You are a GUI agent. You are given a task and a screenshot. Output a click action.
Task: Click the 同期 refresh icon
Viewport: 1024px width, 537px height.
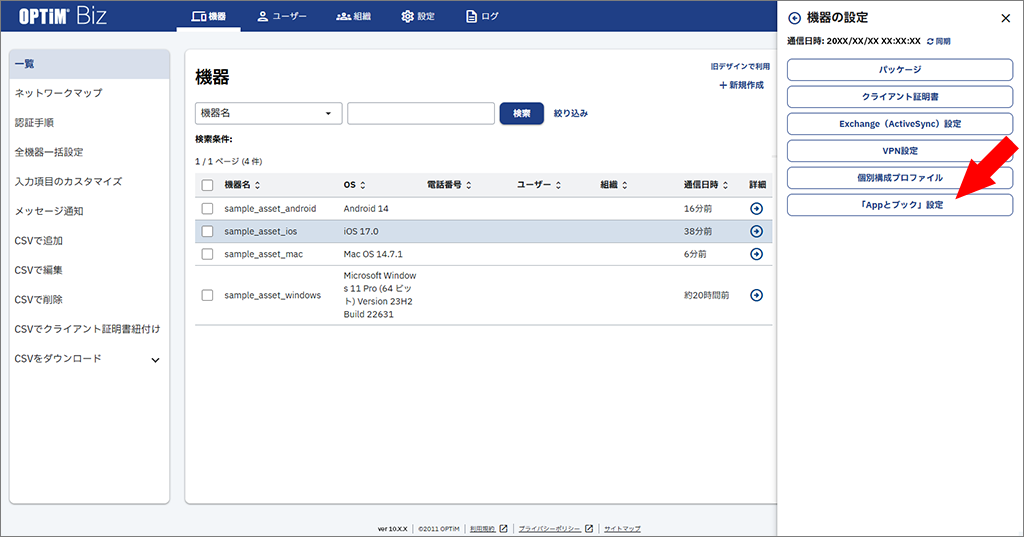(x=930, y=41)
